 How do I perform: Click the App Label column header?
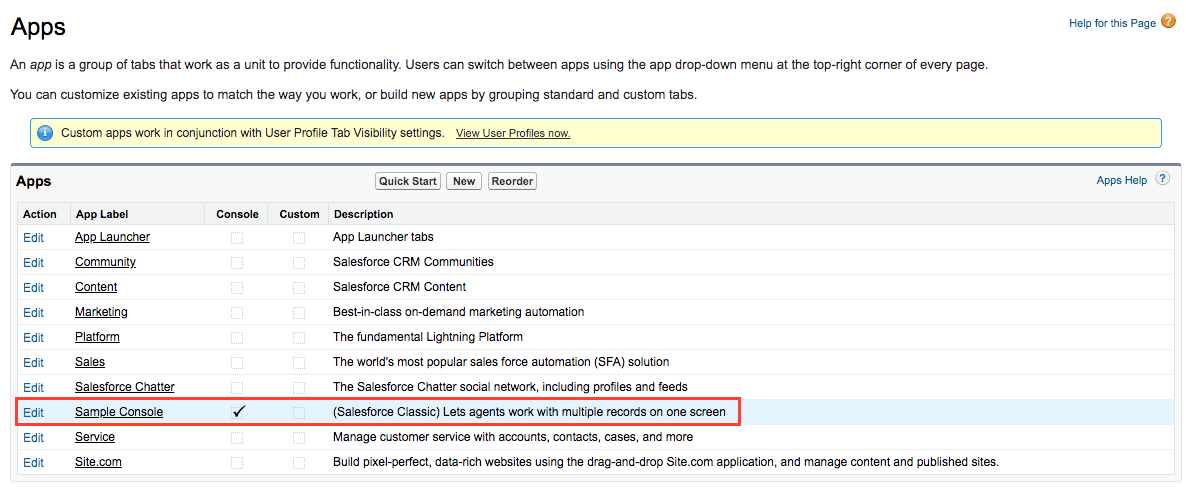(x=102, y=215)
